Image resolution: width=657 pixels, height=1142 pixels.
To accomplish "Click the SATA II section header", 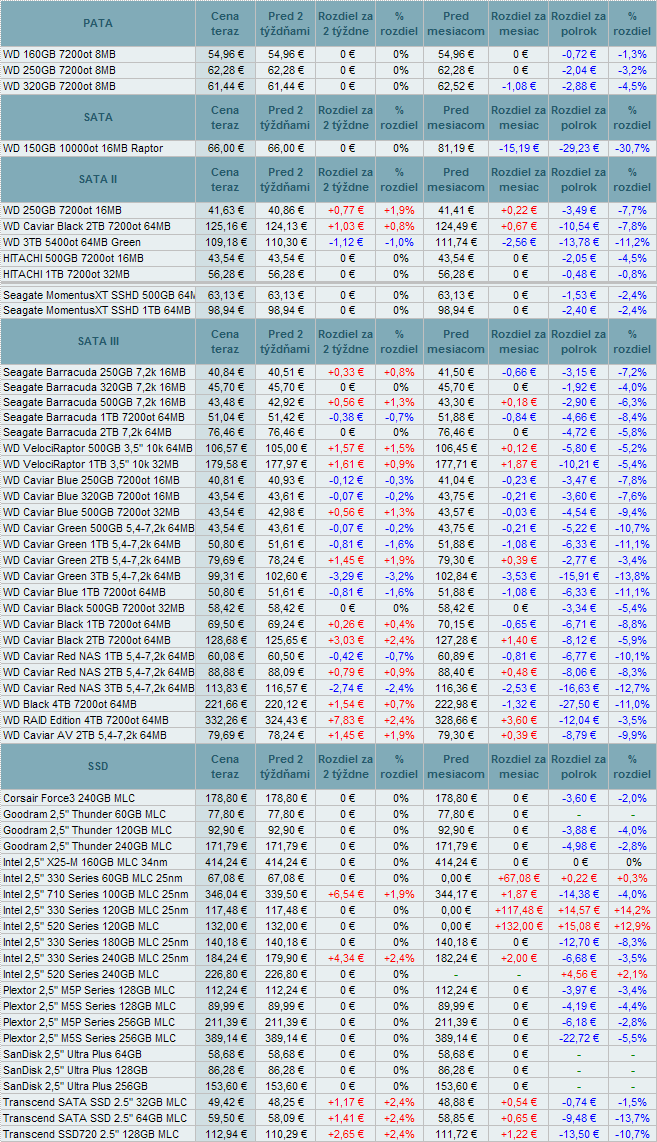I will pos(98,179).
